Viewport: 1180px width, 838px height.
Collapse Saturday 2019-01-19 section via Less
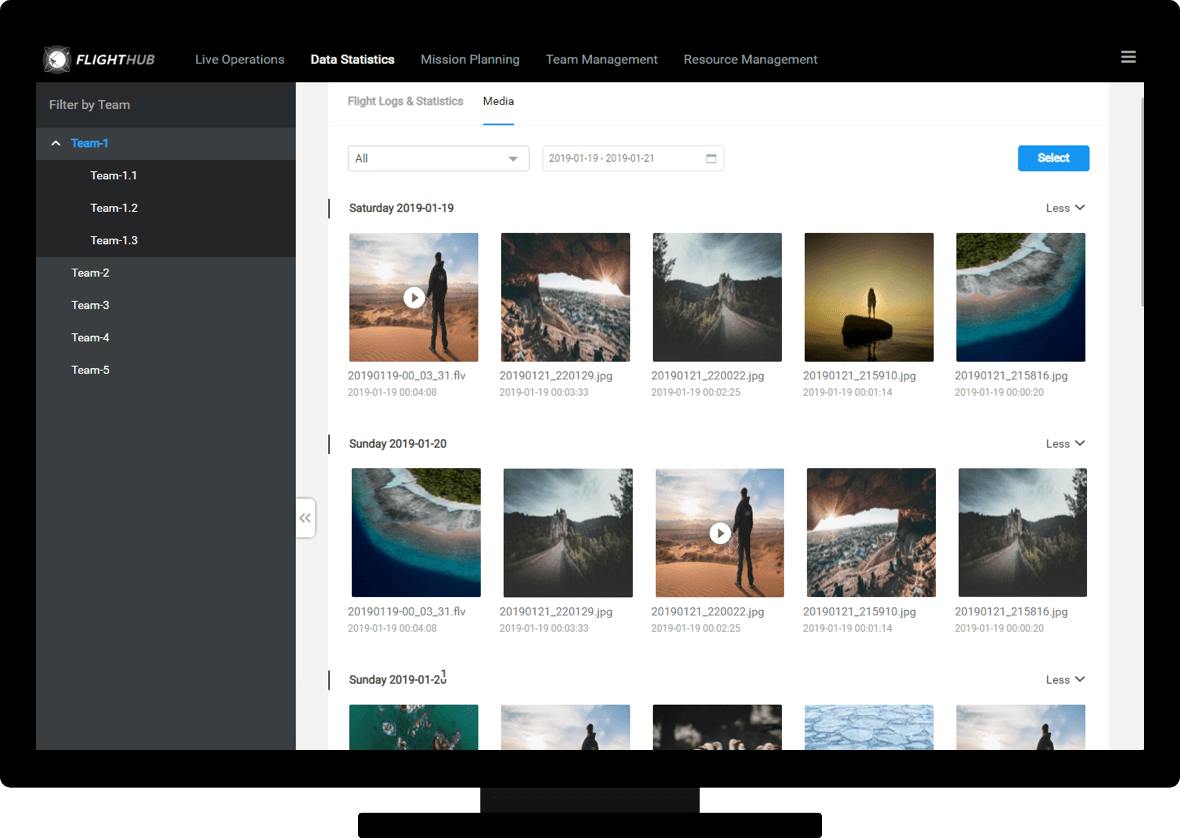pos(1064,208)
